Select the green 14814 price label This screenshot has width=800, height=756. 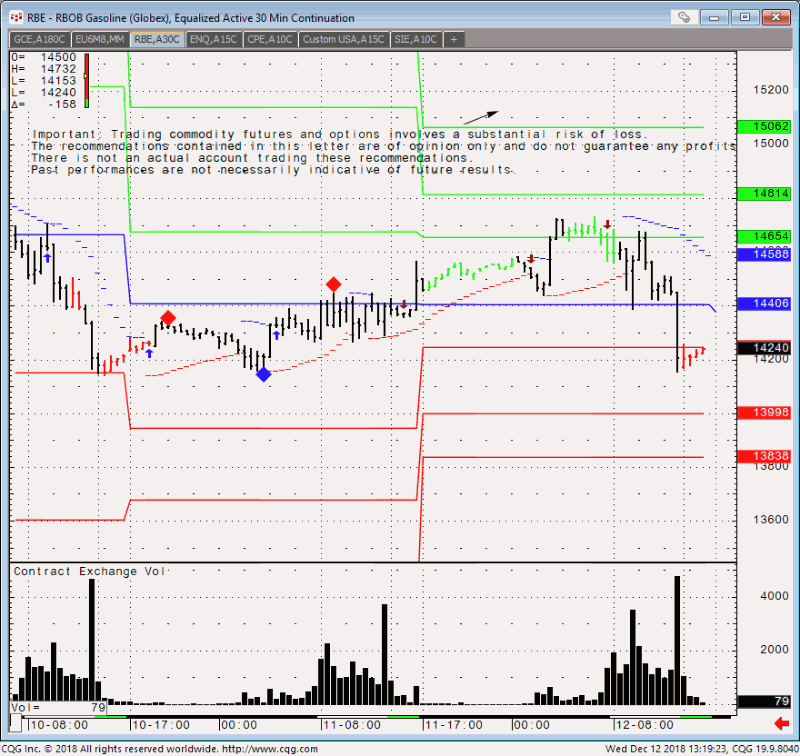coord(764,193)
